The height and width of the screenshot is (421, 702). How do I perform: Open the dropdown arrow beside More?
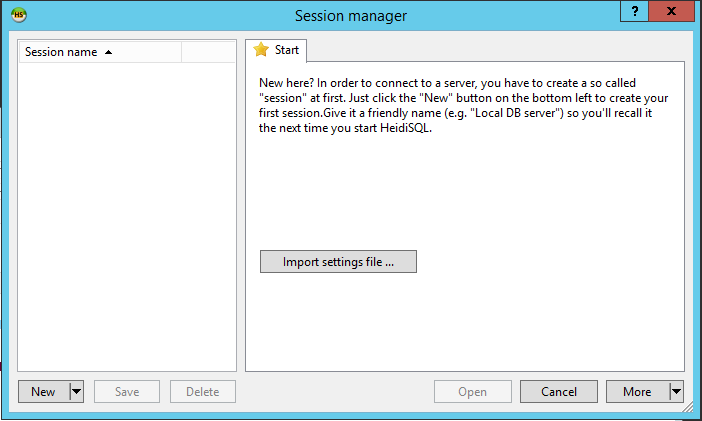coord(676,392)
